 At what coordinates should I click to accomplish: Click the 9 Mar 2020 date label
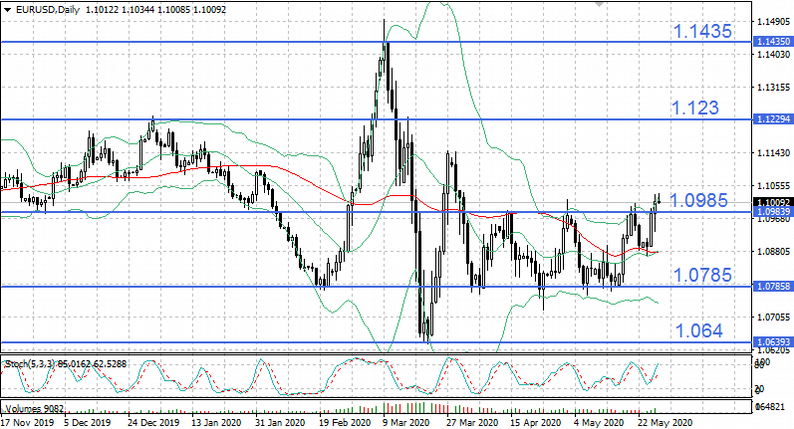click(406, 422)
